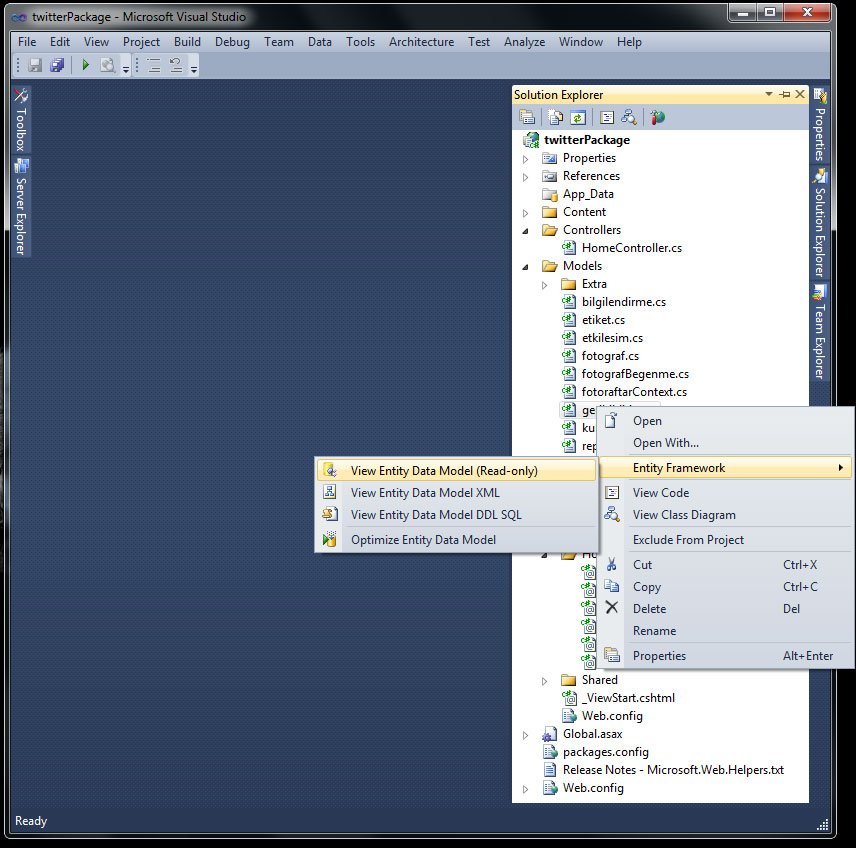
Task: Click Show All Files icon in Solution Explorer
Action: click(x=556, y=117)
